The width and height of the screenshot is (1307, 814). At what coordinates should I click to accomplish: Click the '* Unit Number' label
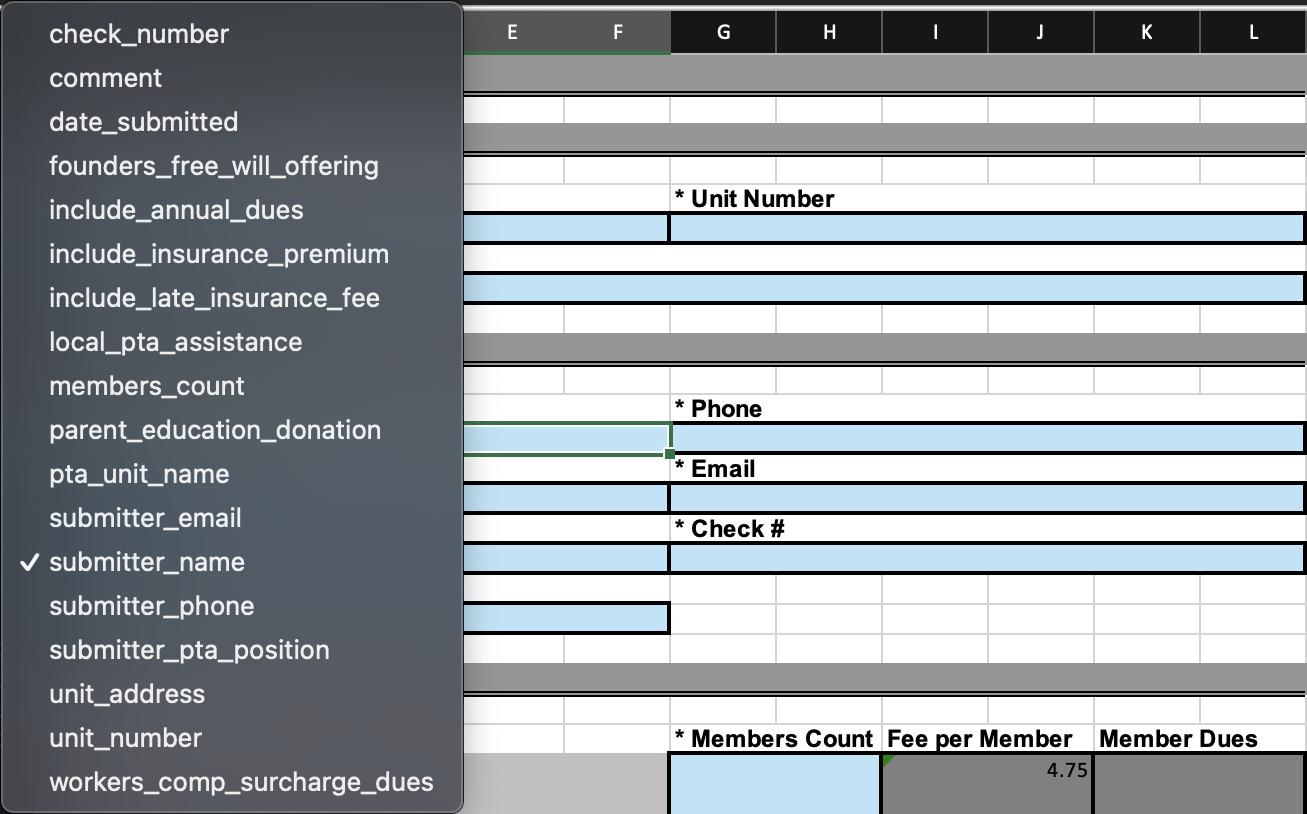[754, 199]
